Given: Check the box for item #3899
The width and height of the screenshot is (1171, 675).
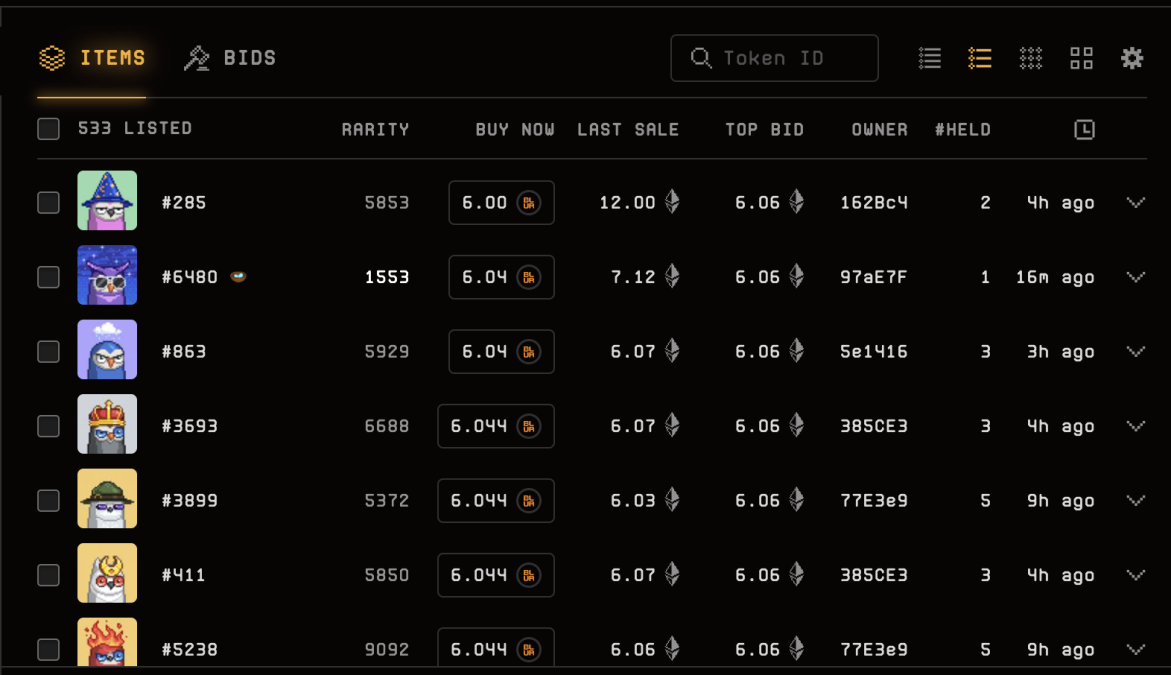Looking at the screenshot, I should pos(49,500).
